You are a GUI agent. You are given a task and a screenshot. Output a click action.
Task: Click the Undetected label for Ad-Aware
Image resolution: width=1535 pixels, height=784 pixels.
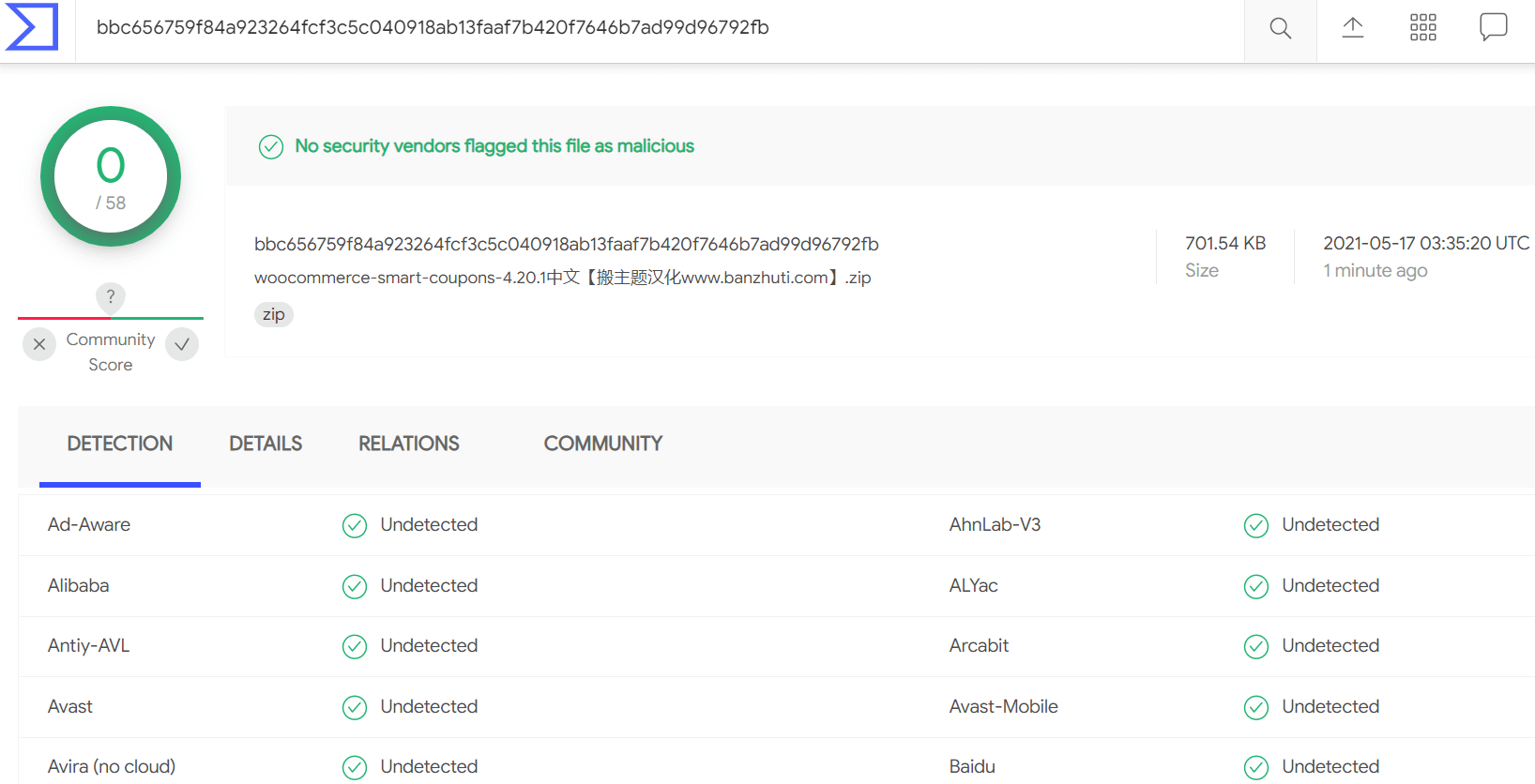pos(429,524)
